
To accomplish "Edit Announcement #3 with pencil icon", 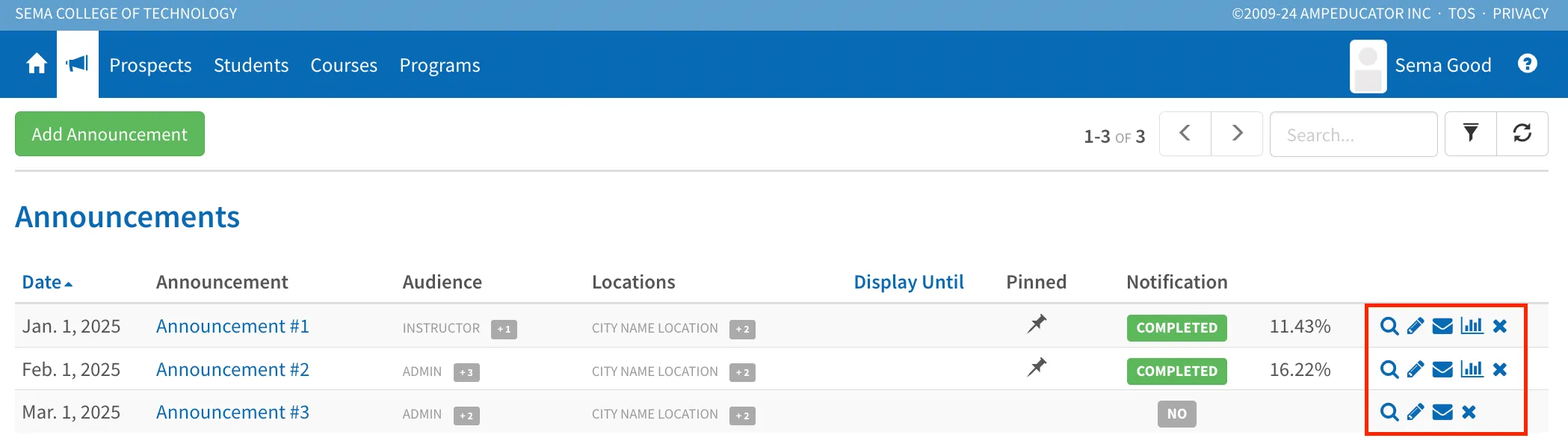I will click(1416, 413).
